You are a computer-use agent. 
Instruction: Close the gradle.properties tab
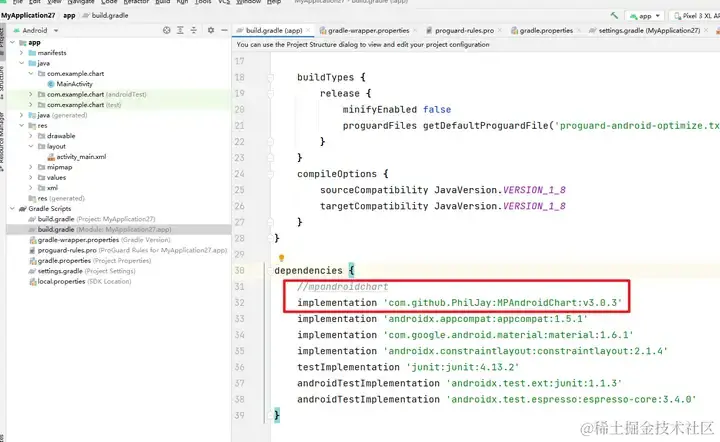tap(579, 31)
